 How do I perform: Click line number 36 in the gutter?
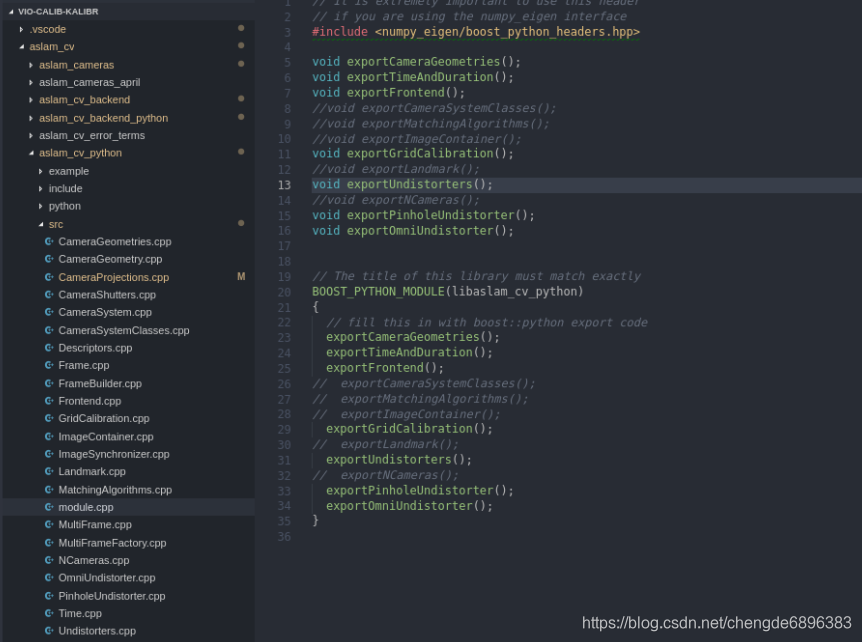(x=284, y=536)
